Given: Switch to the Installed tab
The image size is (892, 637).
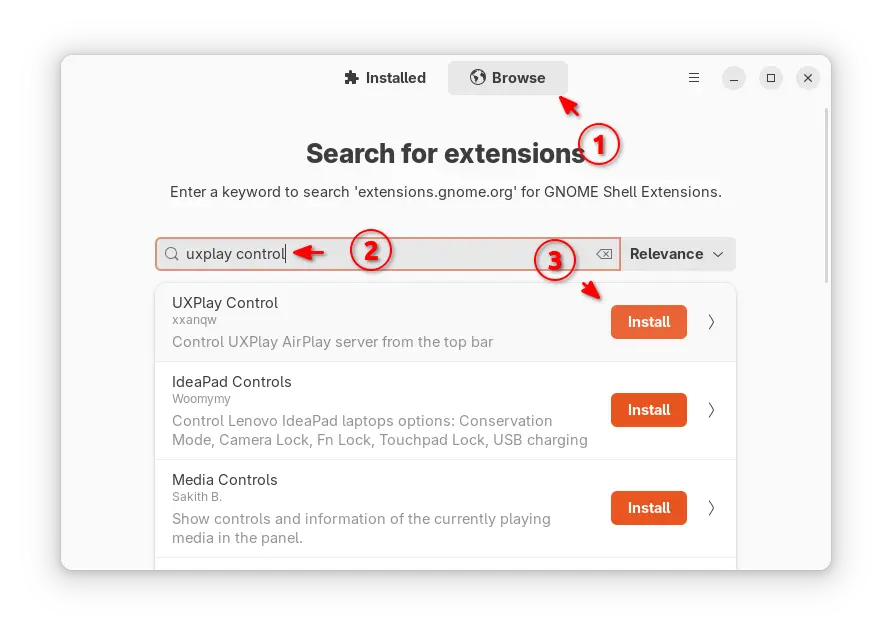Looking at the screenshot, I should (385, 78).
